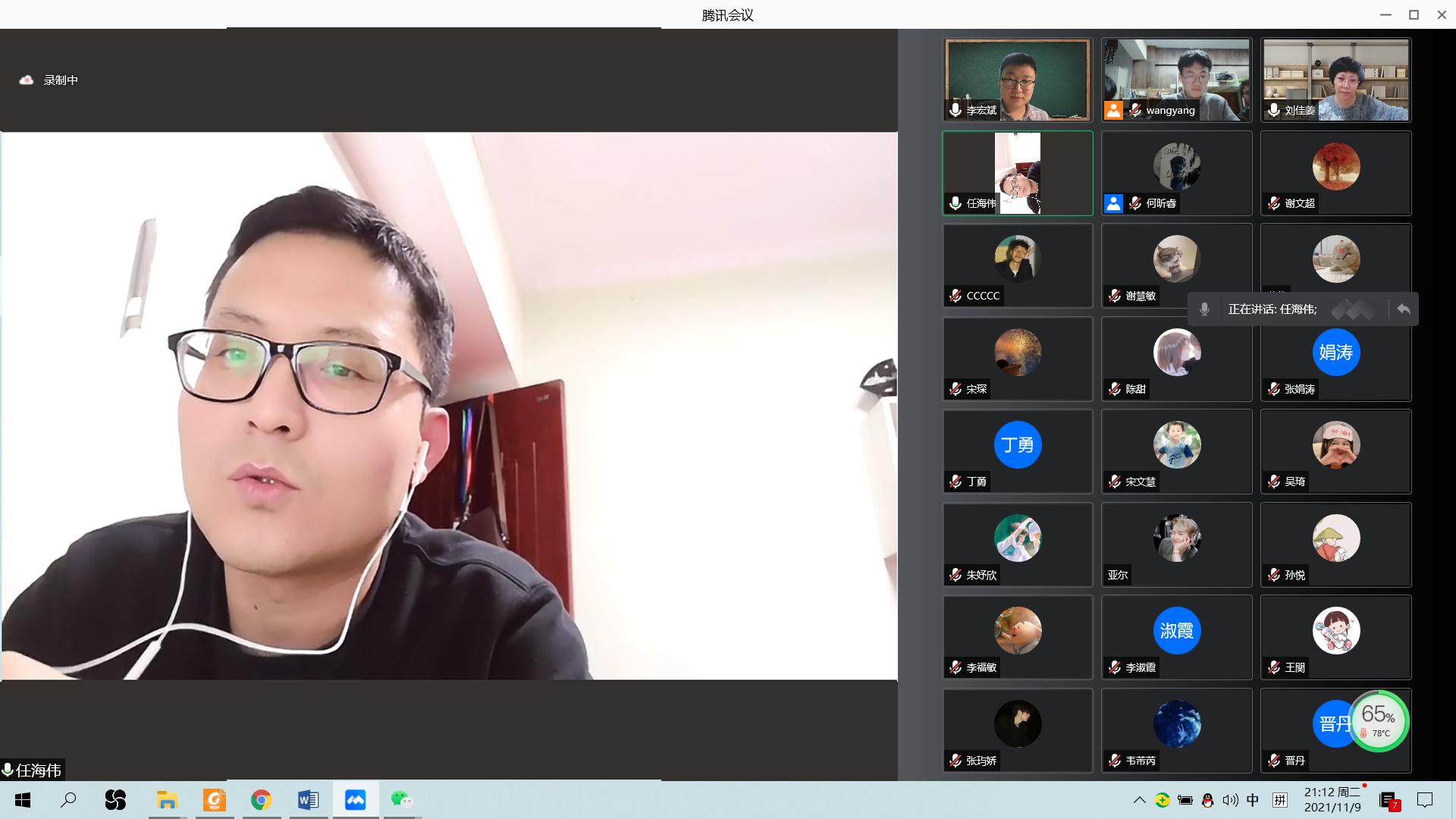Click the taskbar volume speaker icon
The height and width of the screenshot is (819, 1456).
click(x=1230, y=800)
